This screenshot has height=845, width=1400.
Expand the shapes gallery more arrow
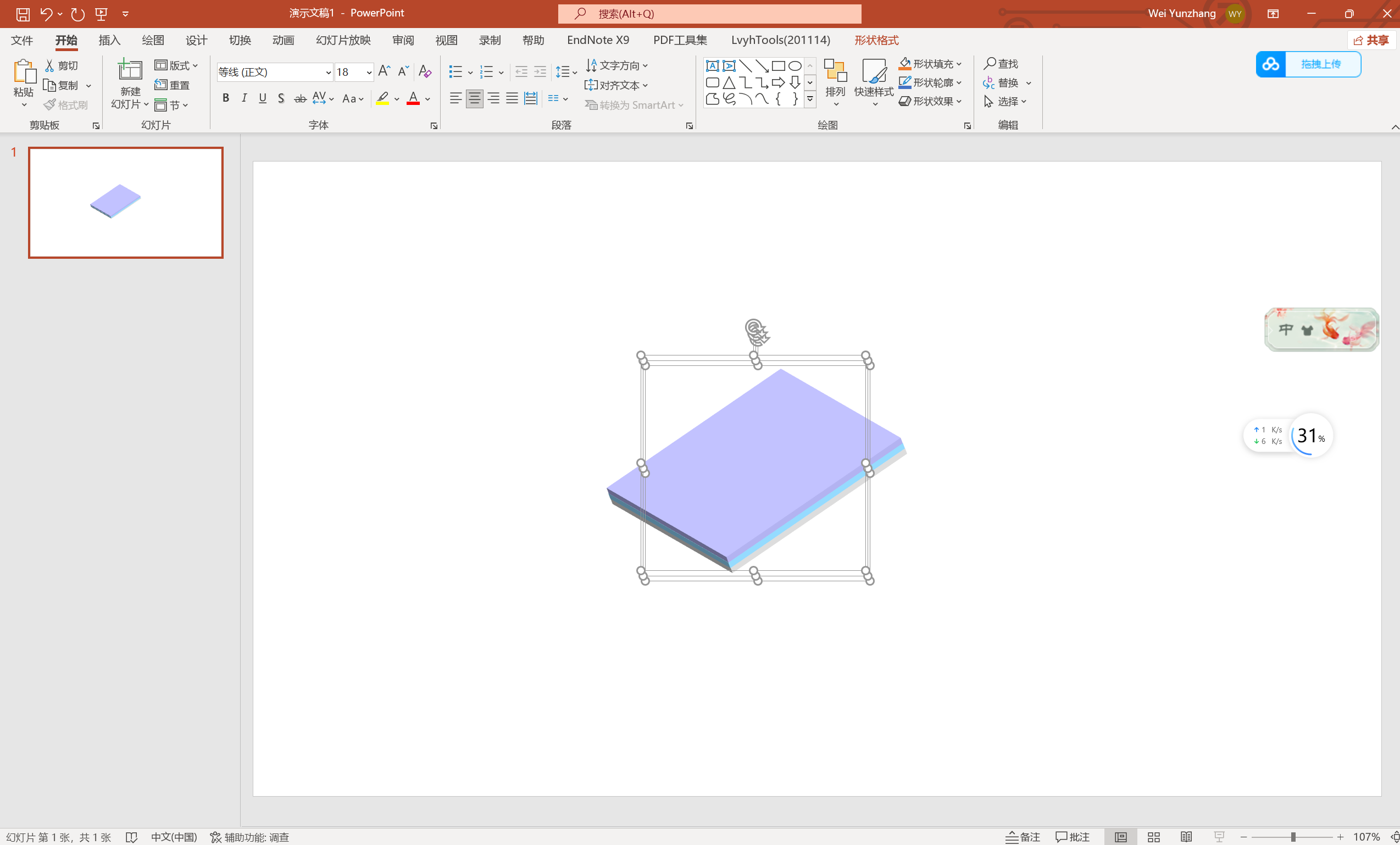810,99
